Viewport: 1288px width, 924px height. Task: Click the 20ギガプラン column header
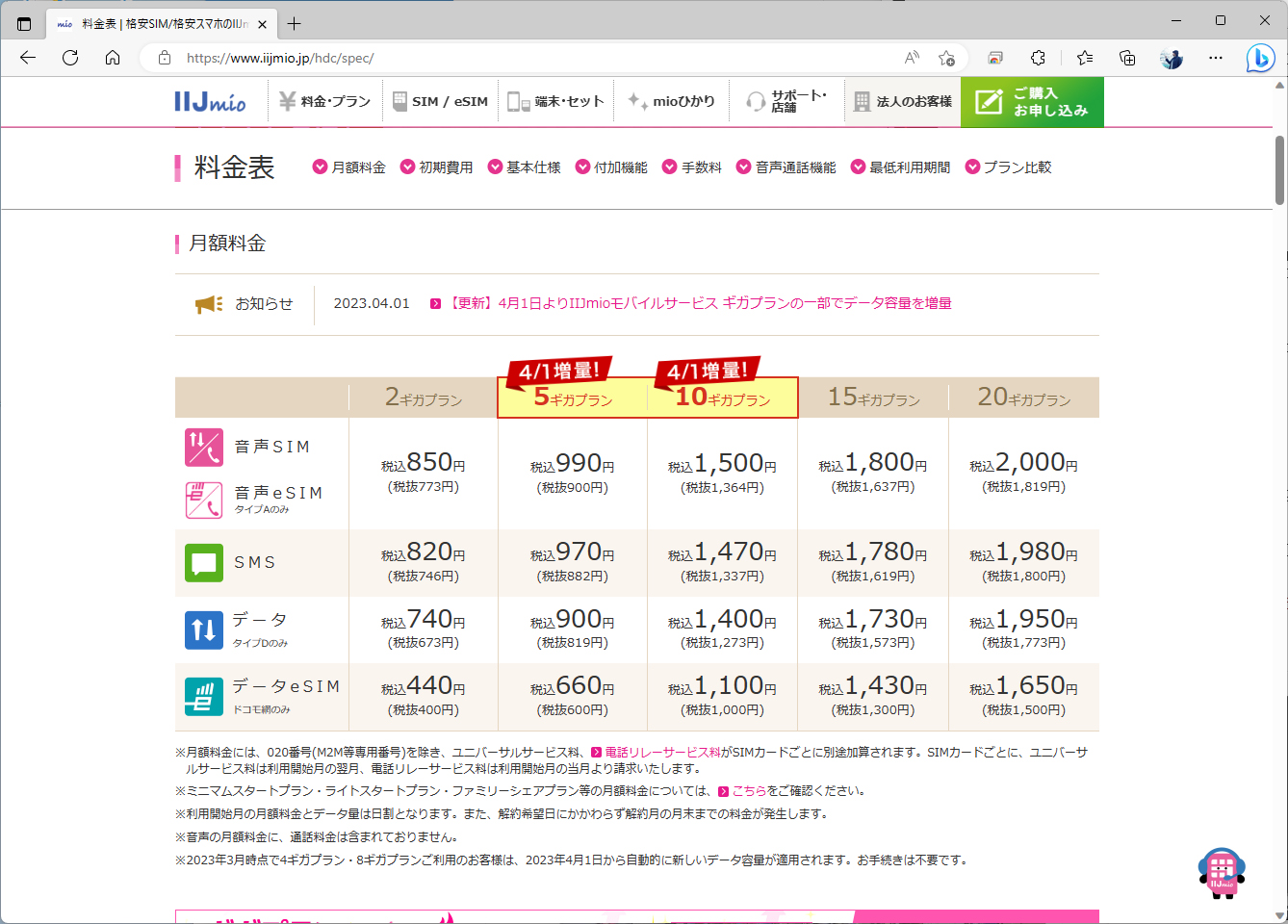(x=1024, y=398)
